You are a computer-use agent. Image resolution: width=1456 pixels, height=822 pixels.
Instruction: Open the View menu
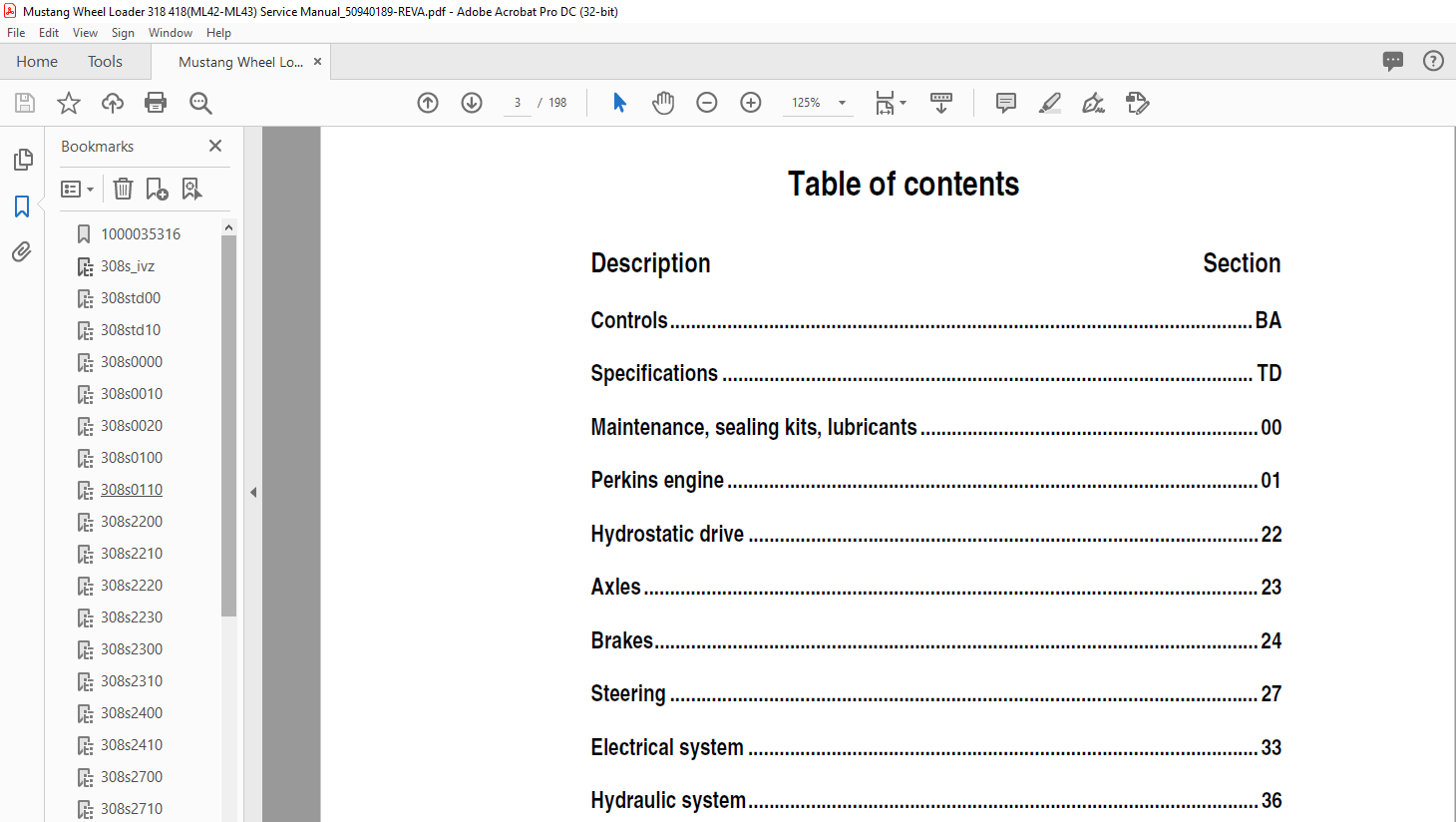86,33
